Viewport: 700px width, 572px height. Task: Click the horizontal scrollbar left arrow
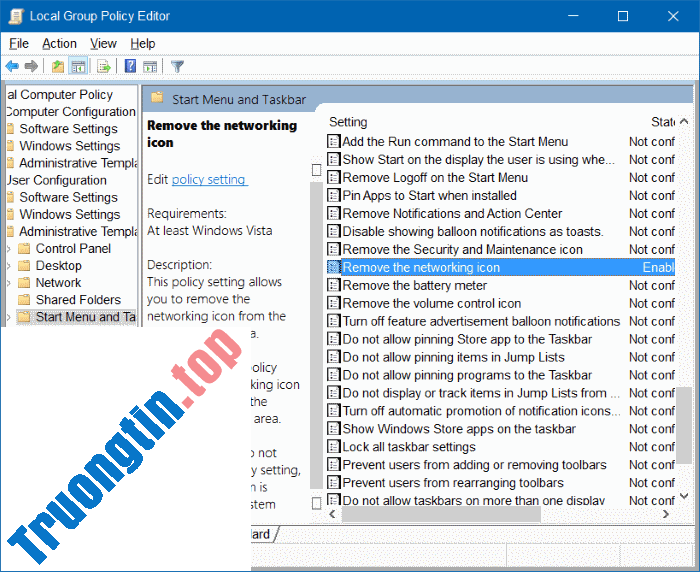332,514
